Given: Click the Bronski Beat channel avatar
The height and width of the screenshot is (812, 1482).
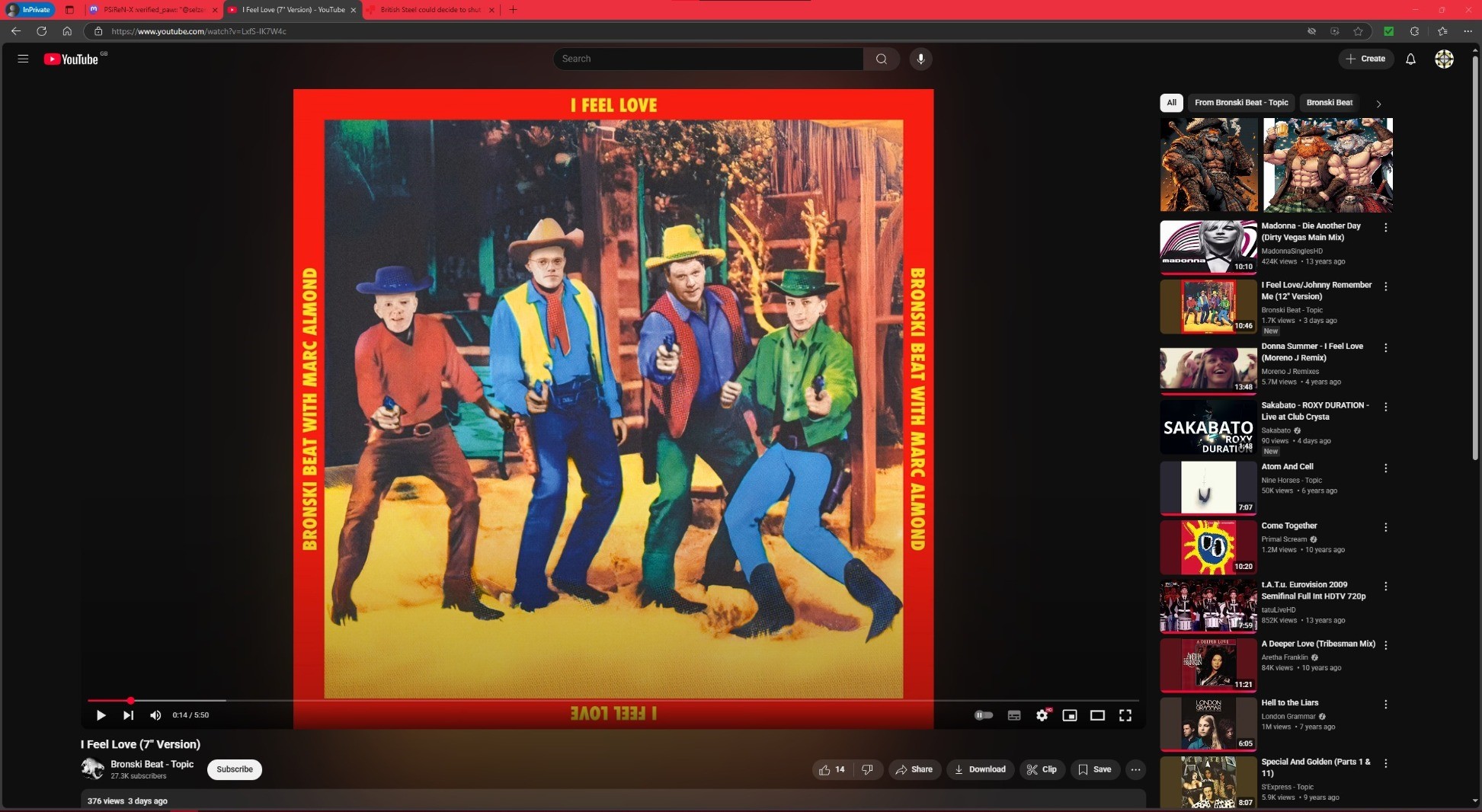Looking at the screenshot, I should pyautogui.click(x=93, y=769).
